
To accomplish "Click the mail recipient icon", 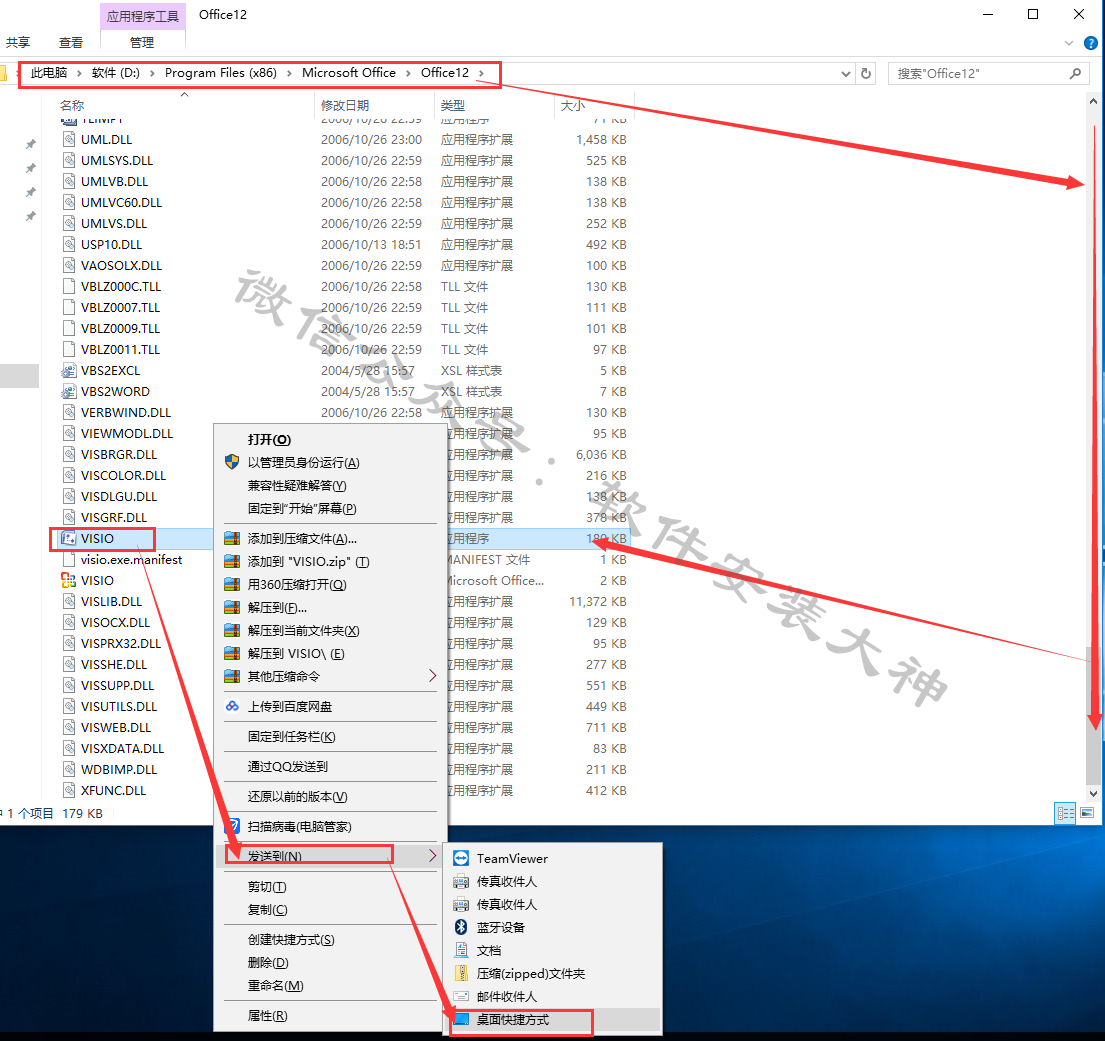I will (x=461, y=996).
